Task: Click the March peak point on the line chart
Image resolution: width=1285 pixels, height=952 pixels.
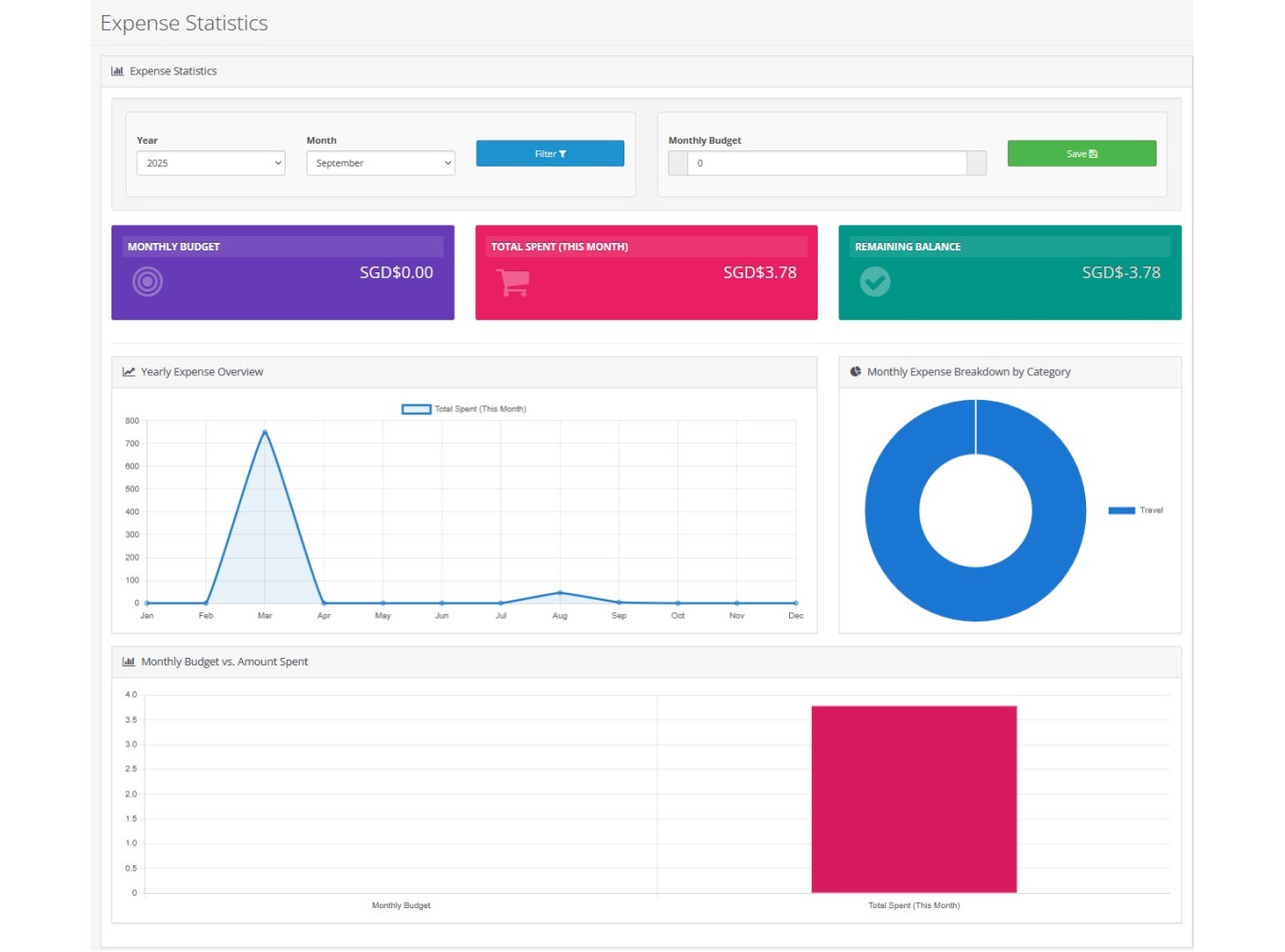Action: click(265, 432)
